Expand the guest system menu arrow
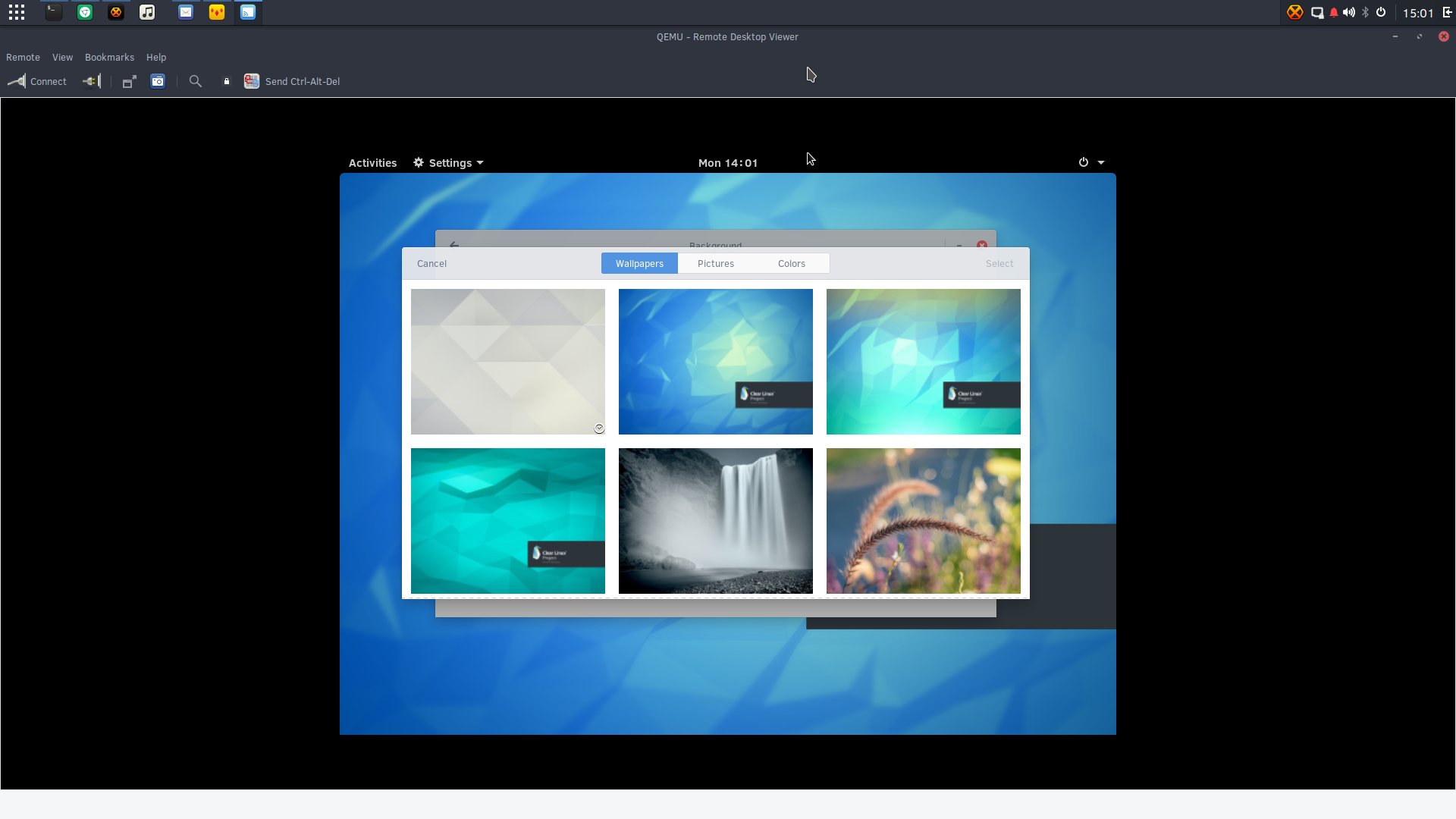Screen dimensions: 1456x819 1101,162
